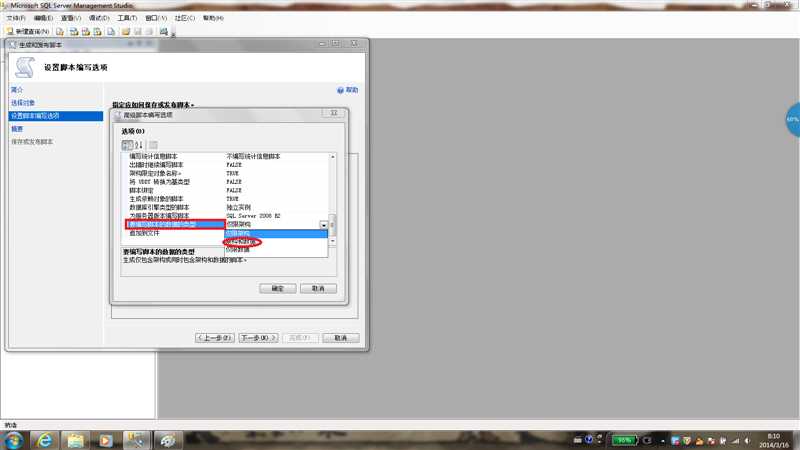
Task: Click the wizard's bottom 取消 button
Action: 340,338
